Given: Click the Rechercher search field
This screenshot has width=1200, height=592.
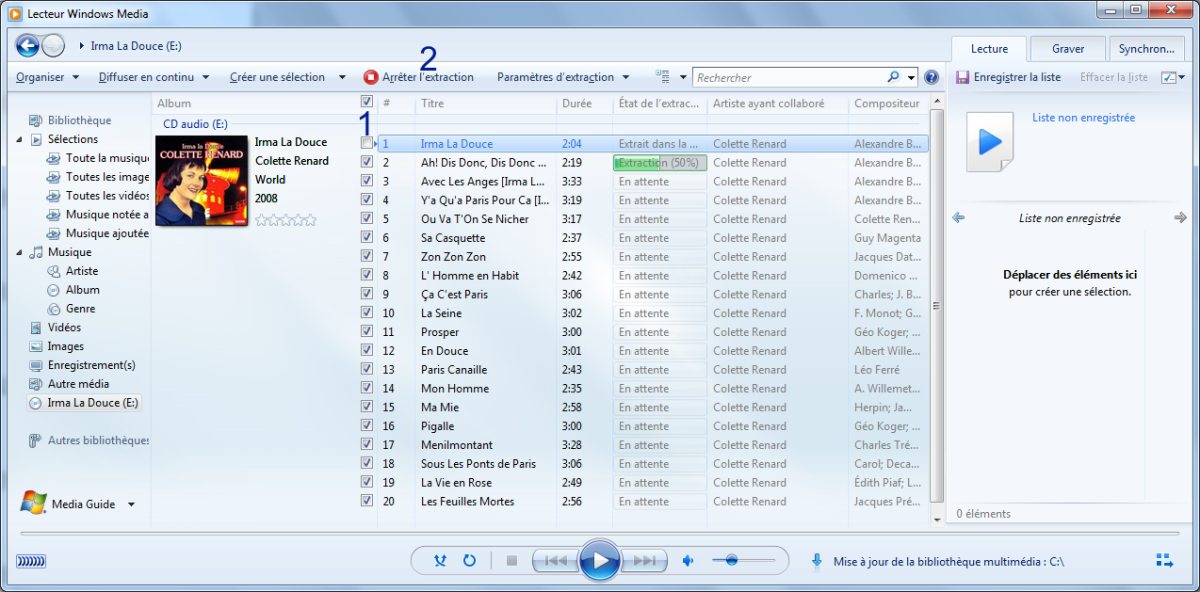Looking at the screenshot, I should point(790,77).
